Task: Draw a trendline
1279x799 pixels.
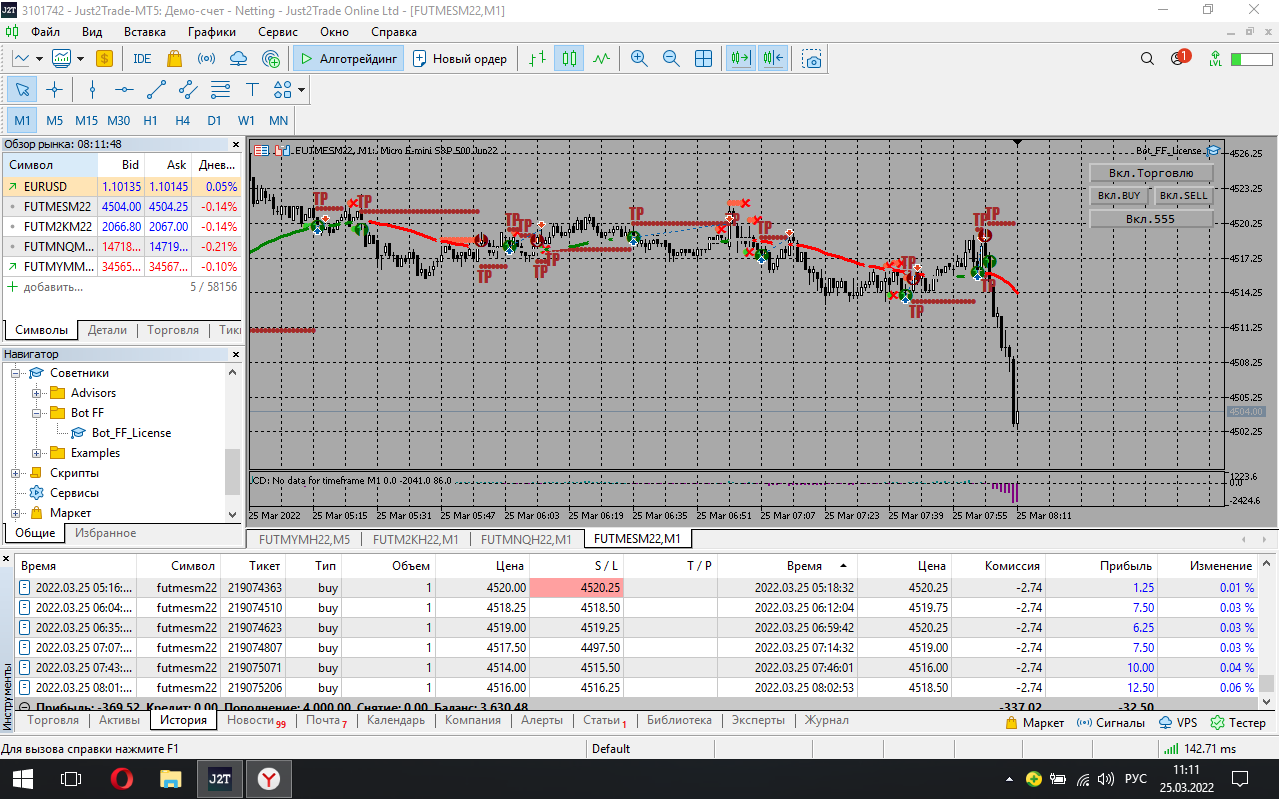Action: click(x=156, y=89)
